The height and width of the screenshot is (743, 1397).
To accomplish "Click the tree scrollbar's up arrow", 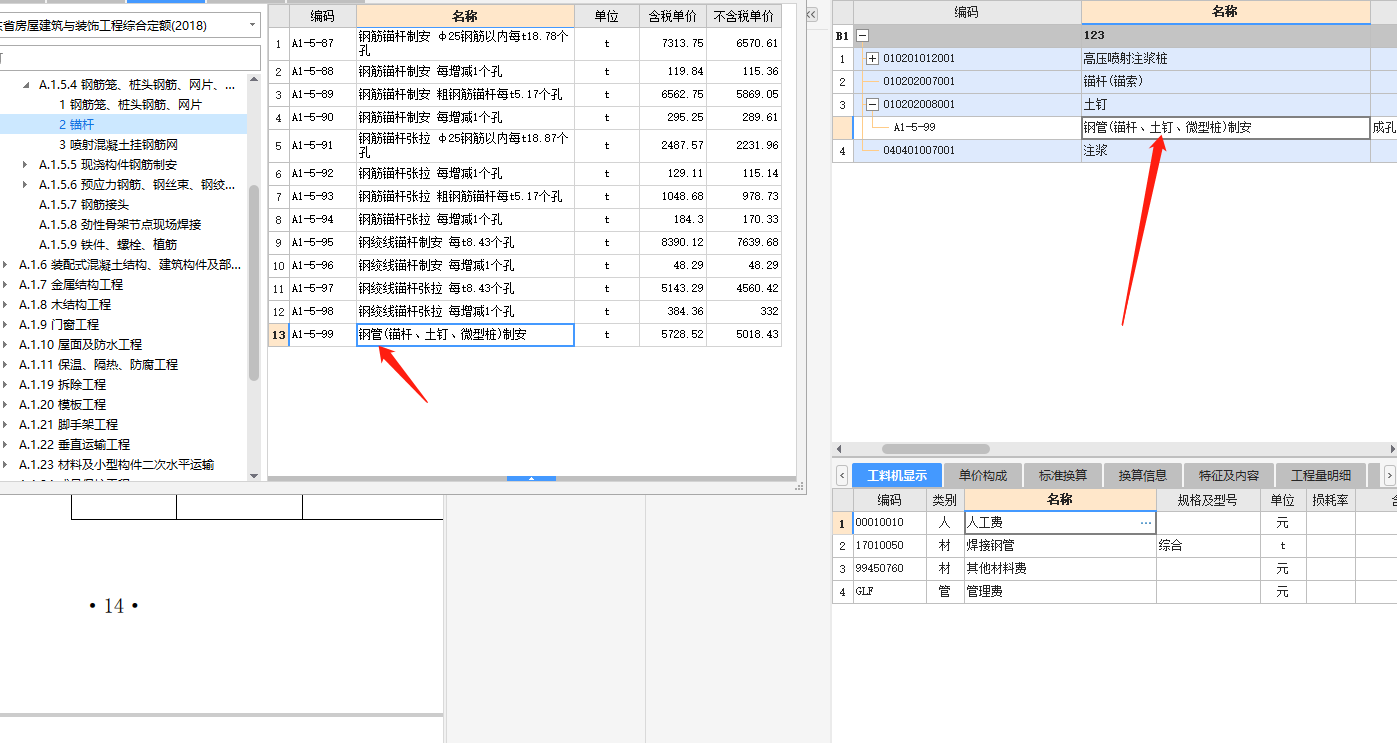I will pyautogui.click(x=254, y=78).
